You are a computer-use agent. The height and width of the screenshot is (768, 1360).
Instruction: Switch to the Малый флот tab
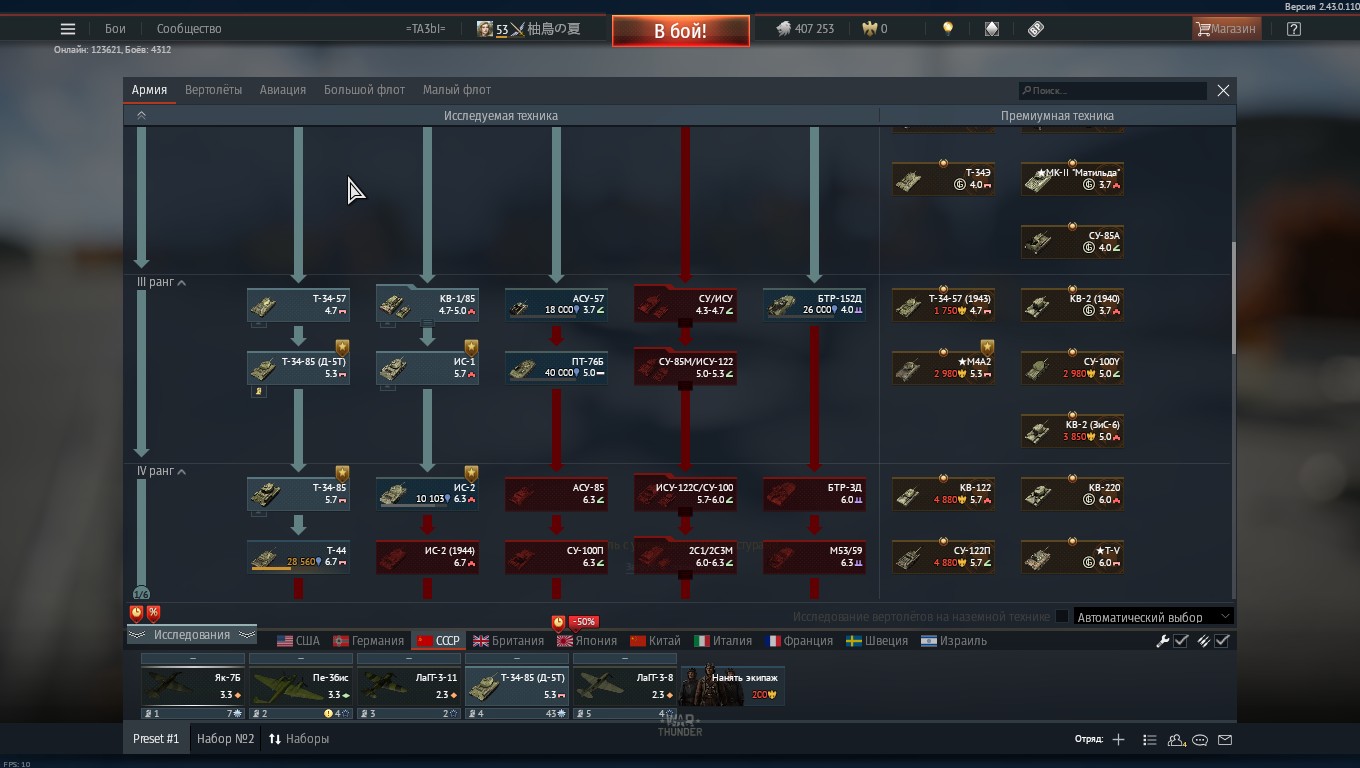point(457,90)
